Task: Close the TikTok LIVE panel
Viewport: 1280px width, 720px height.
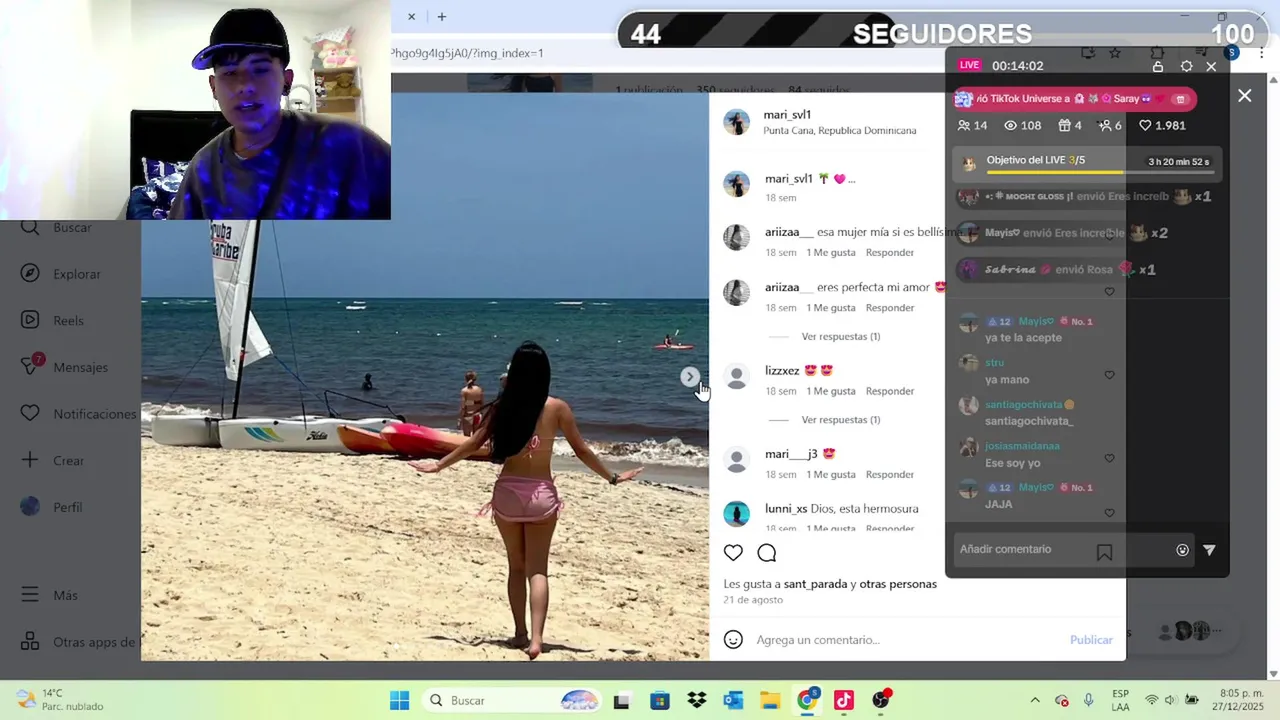Action: [x=1211, y=66]
